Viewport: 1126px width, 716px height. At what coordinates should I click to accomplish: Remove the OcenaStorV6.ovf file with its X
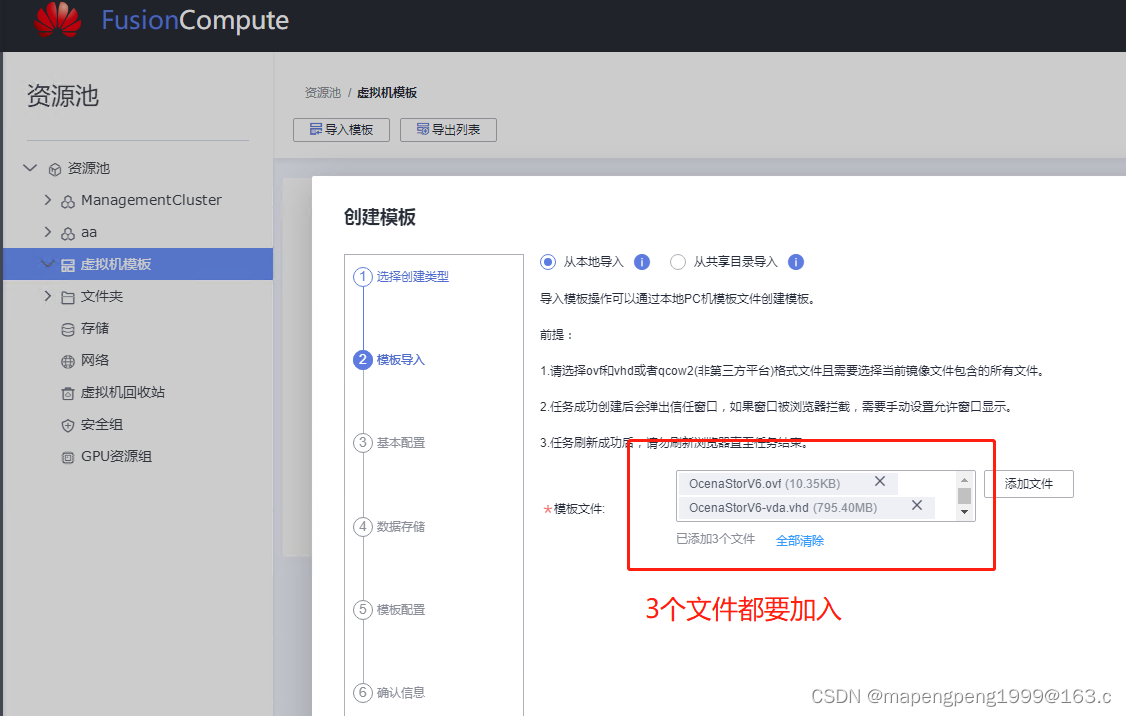(880, 481)
